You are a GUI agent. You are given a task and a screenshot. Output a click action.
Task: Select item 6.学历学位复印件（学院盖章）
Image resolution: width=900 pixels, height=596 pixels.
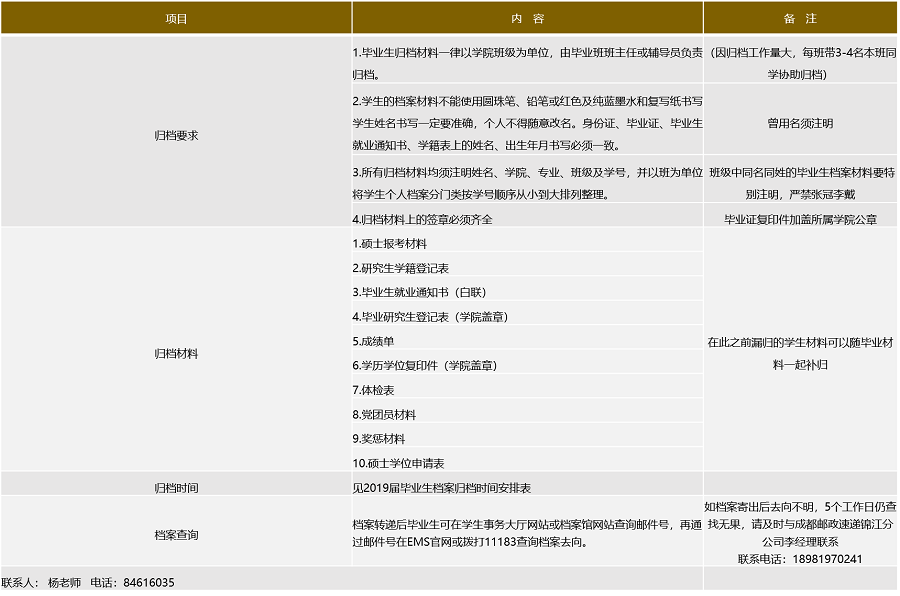point(425,365)
